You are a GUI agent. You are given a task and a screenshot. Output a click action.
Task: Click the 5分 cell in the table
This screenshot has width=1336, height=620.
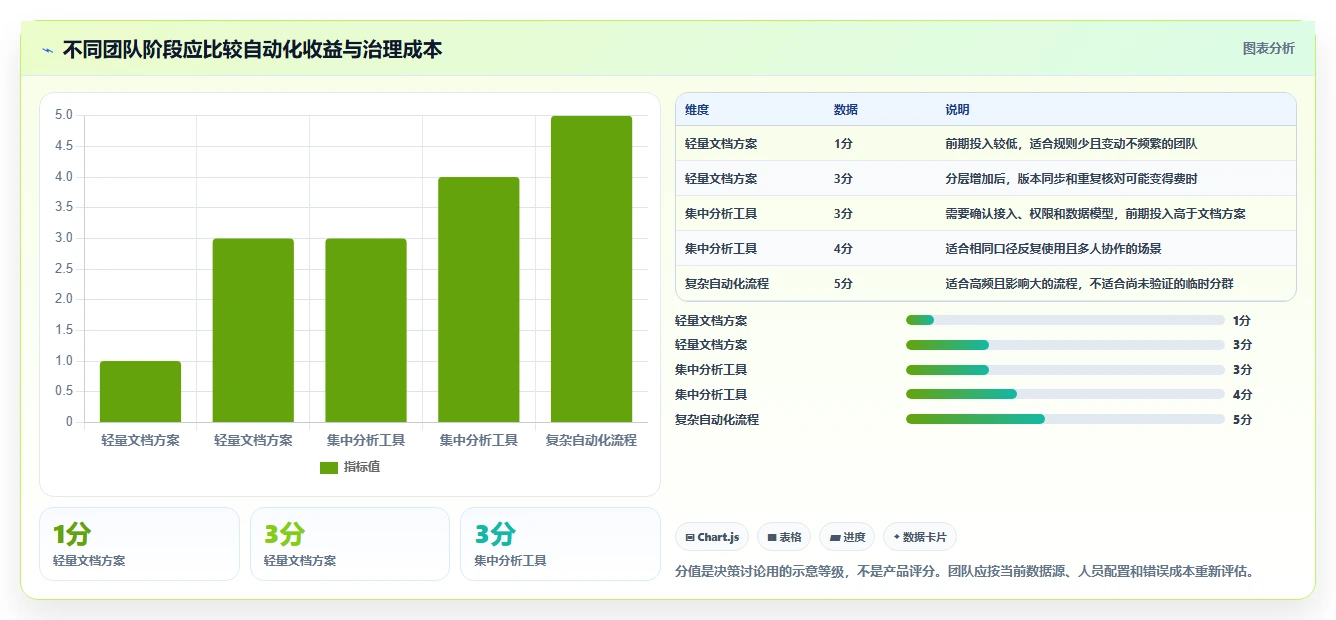tap(843, 284)
